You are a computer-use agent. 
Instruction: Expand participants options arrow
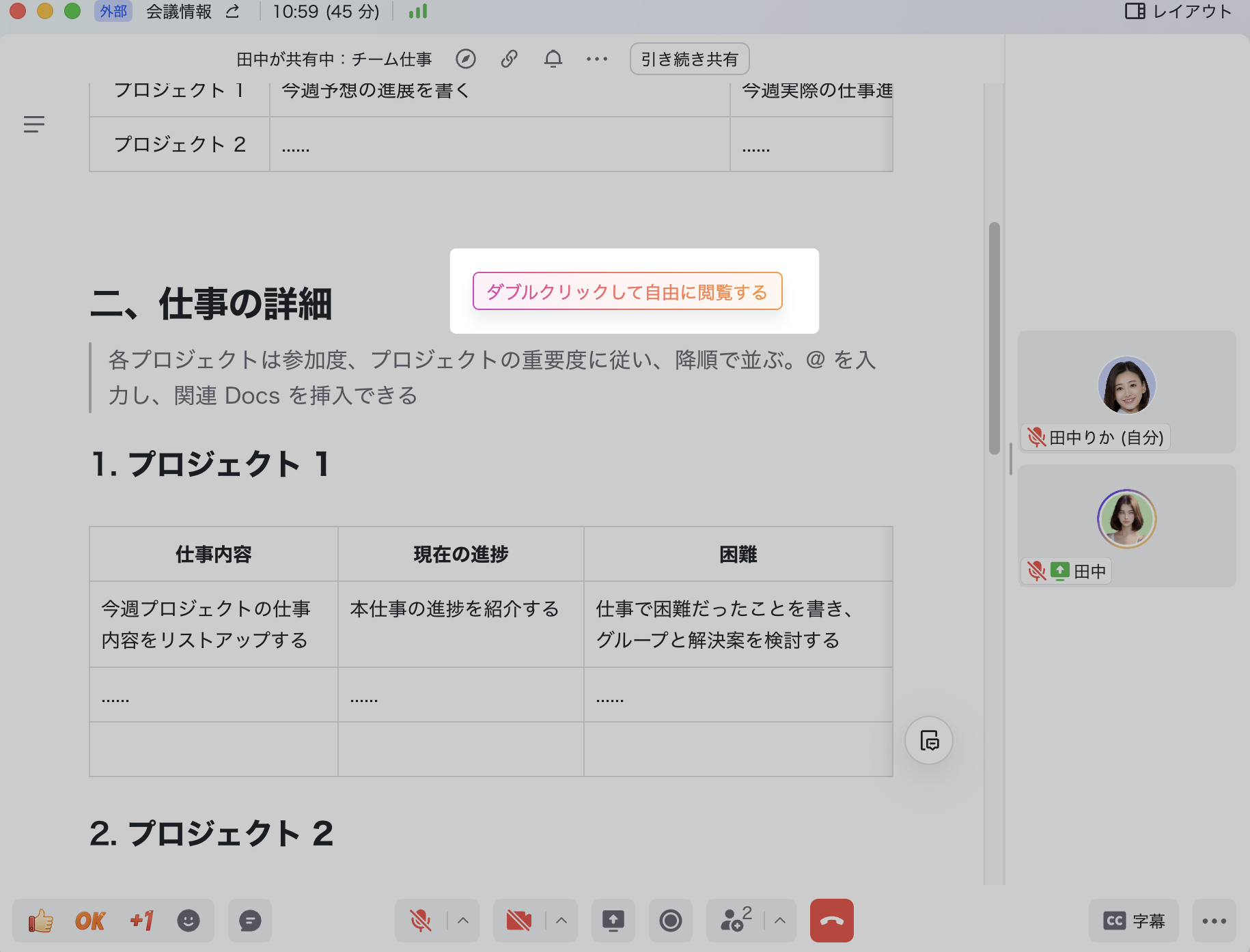(x=780, y=921)
